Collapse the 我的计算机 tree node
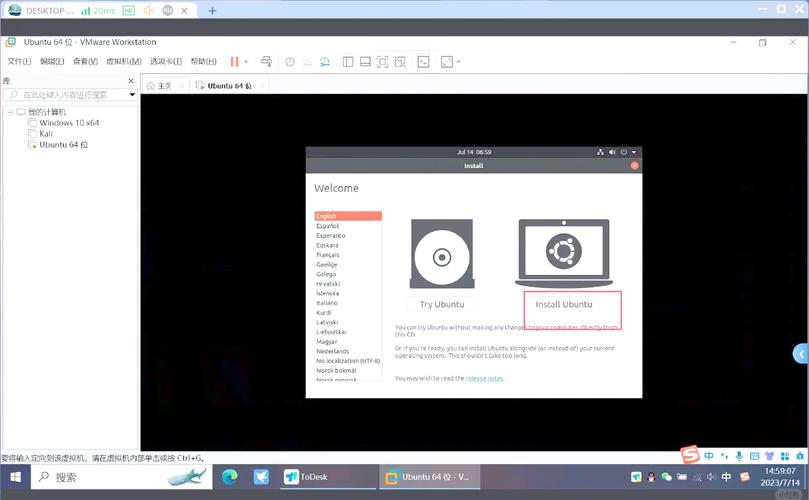Viewport: 809px width, 500px height. (x=10, y=112)
